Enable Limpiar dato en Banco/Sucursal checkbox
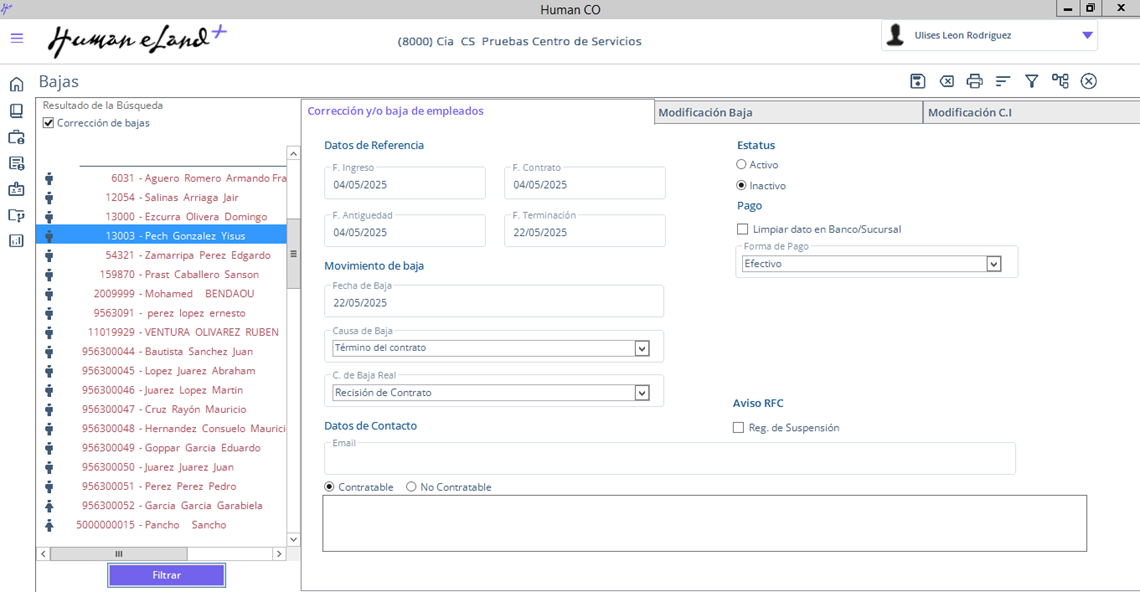This screenshot has height=592, width=1140. click(x=742, y=229)
